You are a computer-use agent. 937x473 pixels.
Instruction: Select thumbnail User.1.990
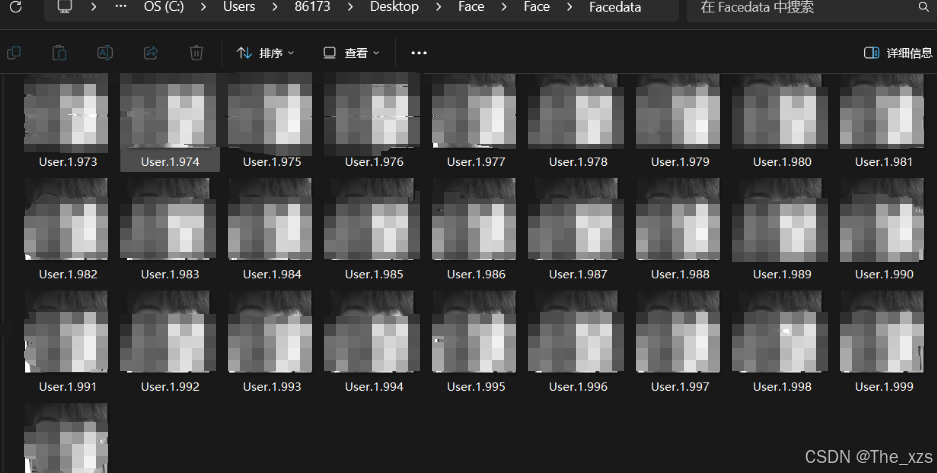(882, 220)
